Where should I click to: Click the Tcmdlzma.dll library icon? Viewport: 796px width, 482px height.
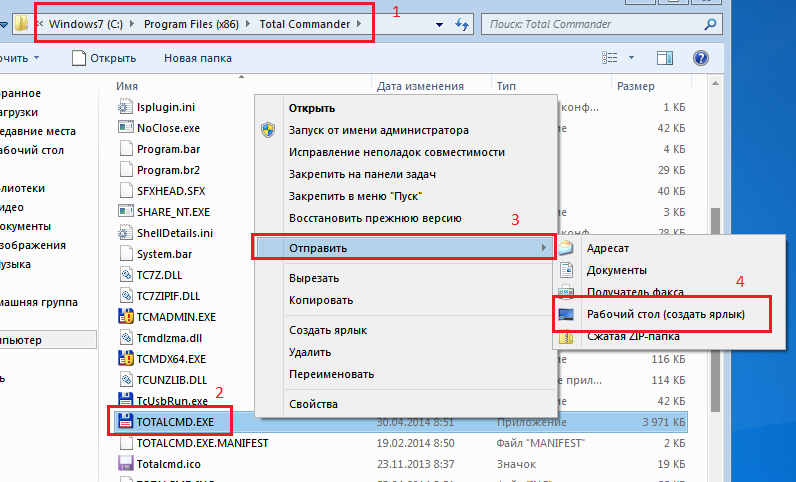tap(125, 338)
